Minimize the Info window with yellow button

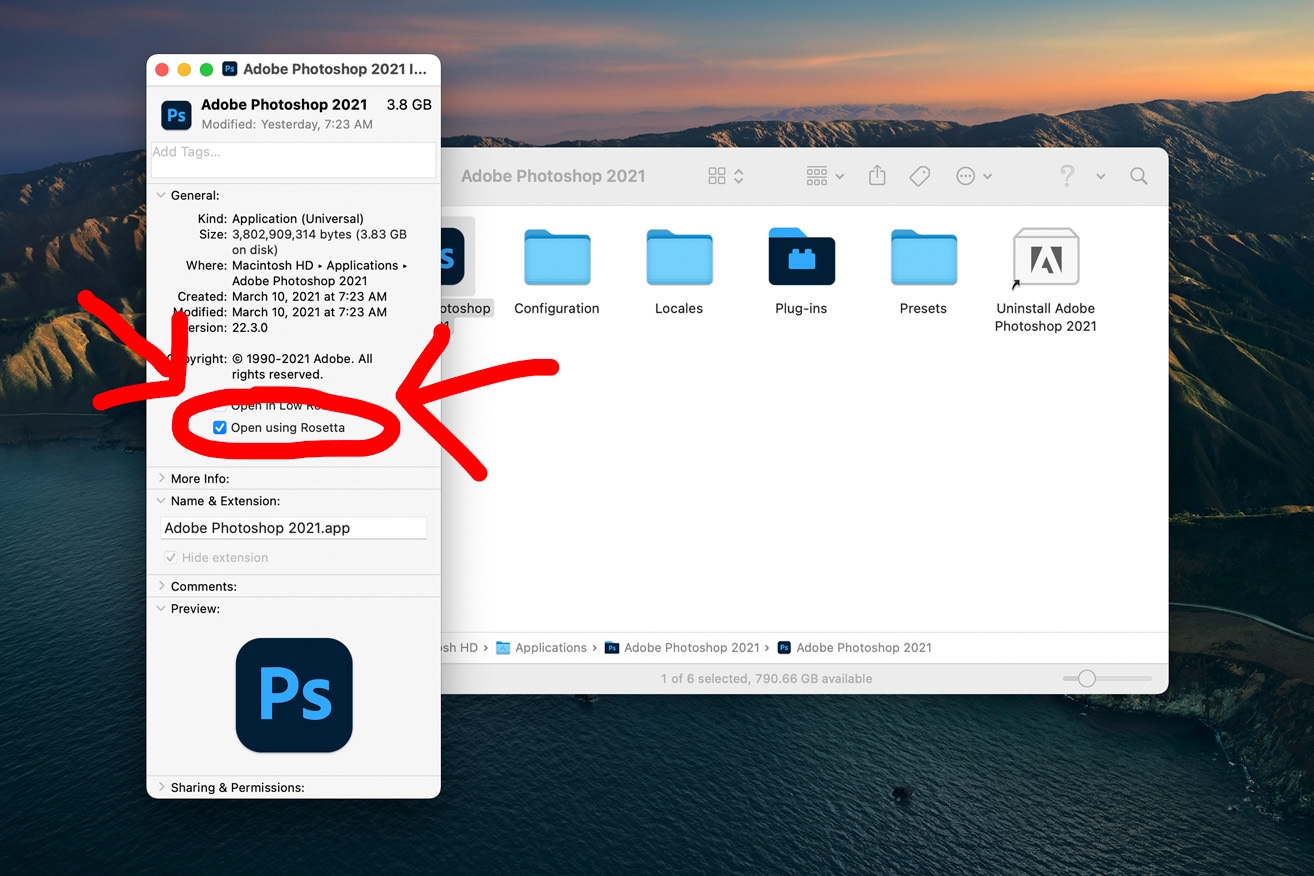[x=185, y=69]
